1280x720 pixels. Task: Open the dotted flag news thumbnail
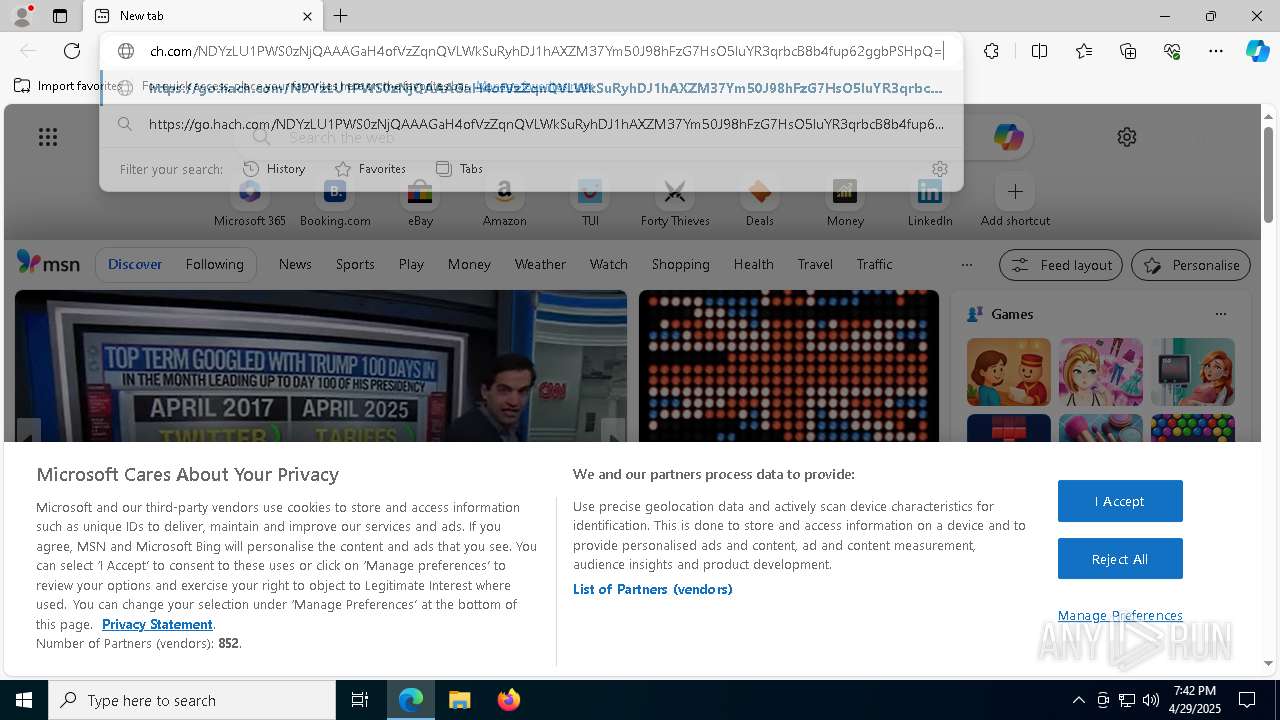[789, 366]
